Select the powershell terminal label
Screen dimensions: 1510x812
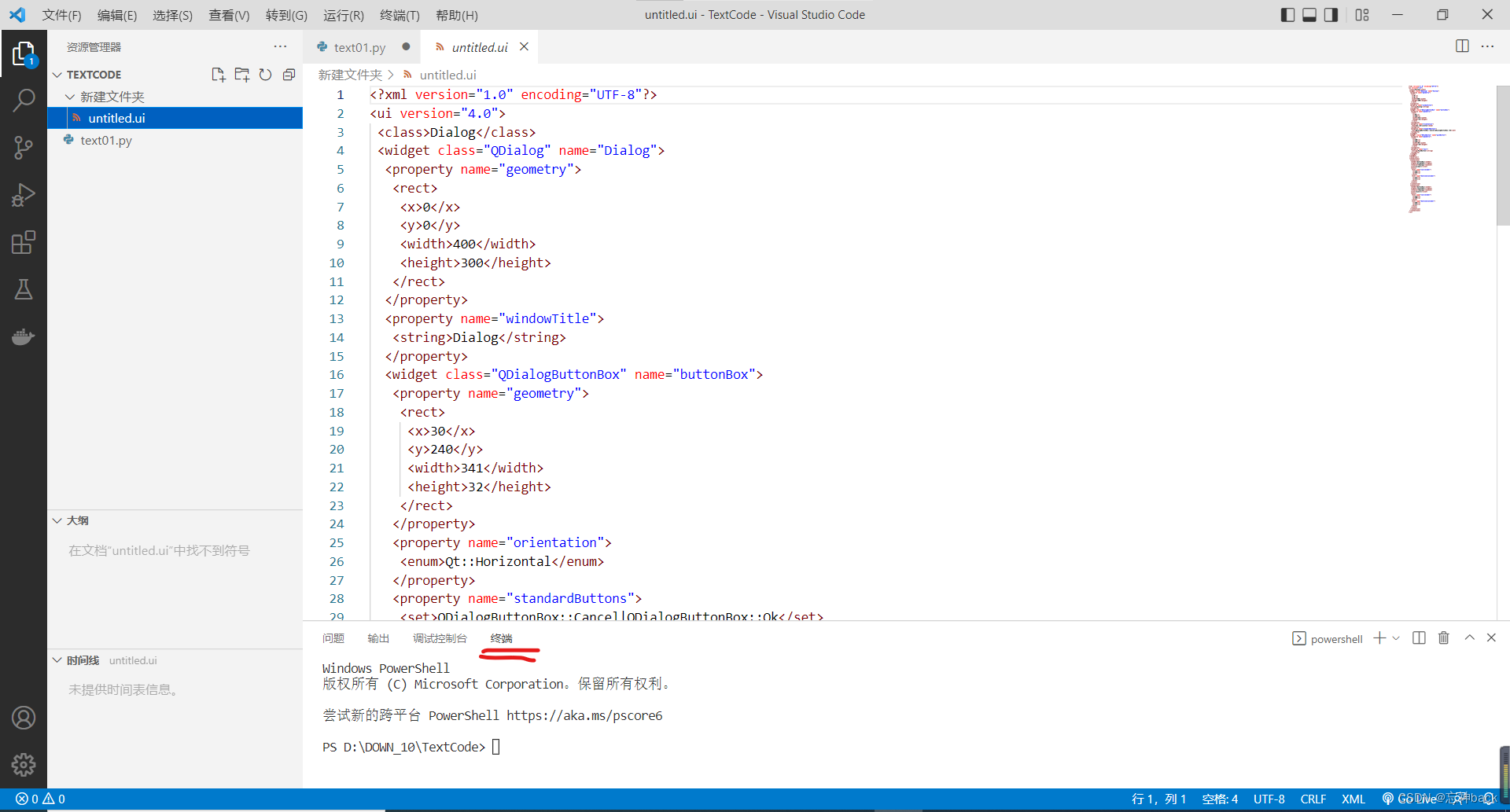tap(1336, 639)
